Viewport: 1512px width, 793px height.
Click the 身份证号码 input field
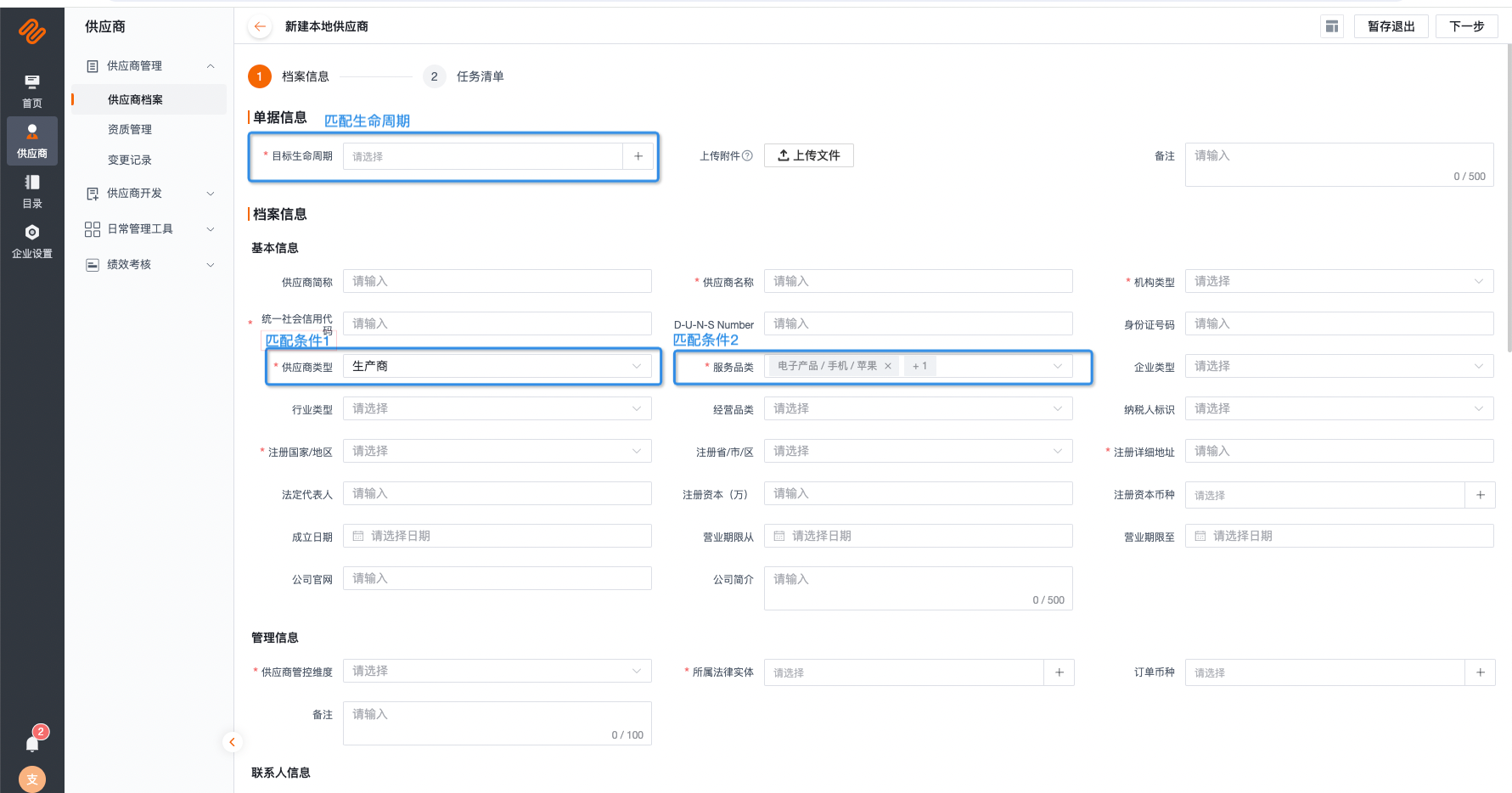(1340, 323)
